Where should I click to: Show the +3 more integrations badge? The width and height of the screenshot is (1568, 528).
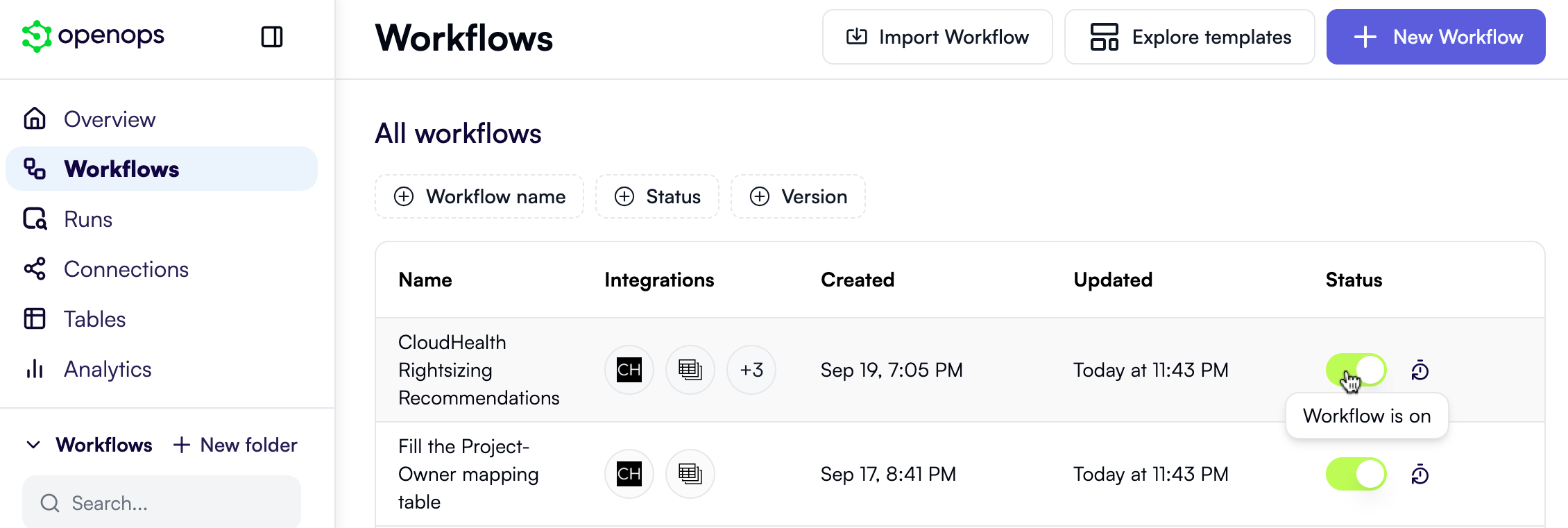[x=751, y=370]
